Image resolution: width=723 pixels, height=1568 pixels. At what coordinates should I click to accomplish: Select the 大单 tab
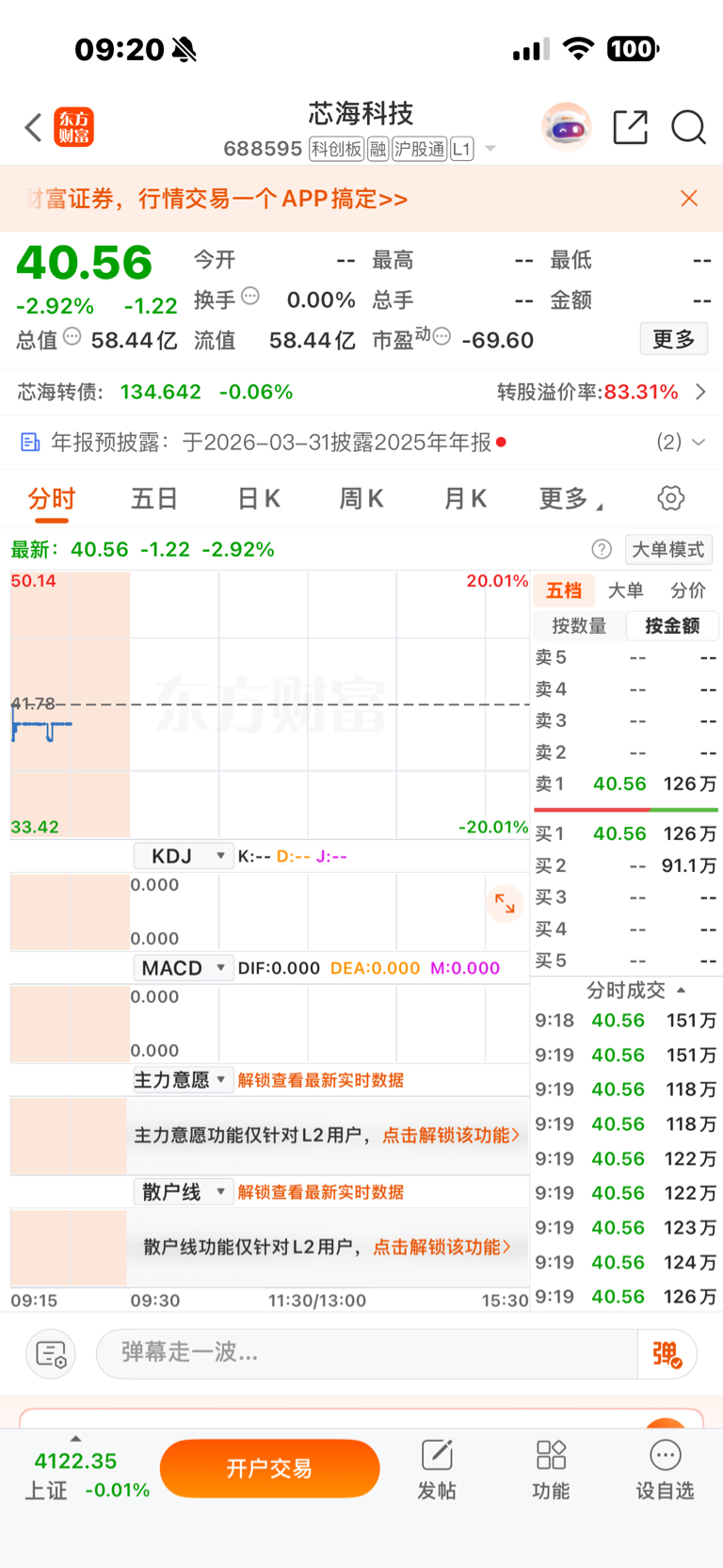point(626,590)
